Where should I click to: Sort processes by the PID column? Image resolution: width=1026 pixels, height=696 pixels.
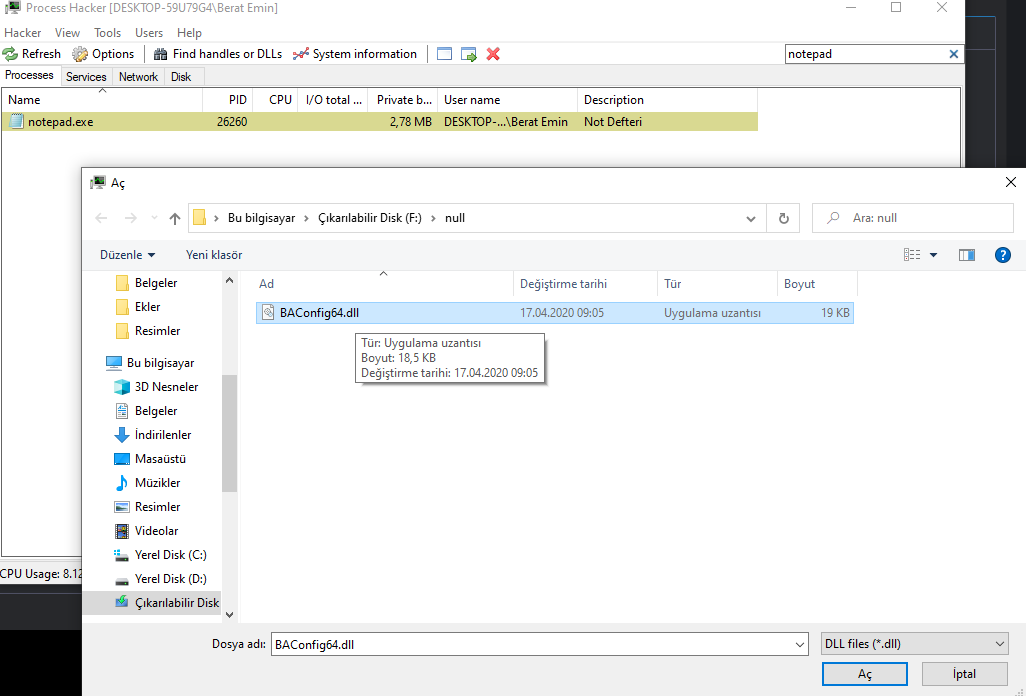pyautogui.click(x=227, y=100)
